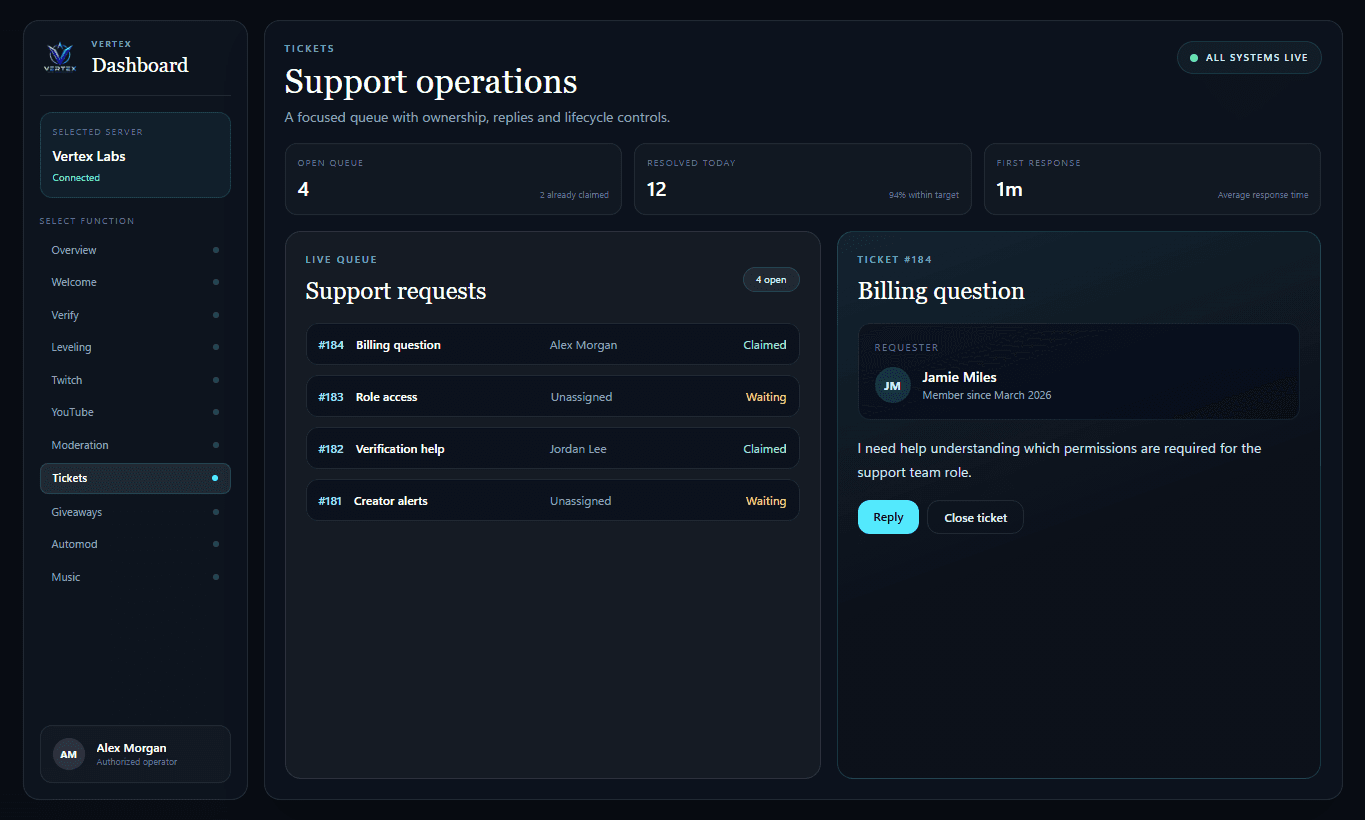Switch to the Moderation section
The image size is (1365, 820).
coord(135,445)
